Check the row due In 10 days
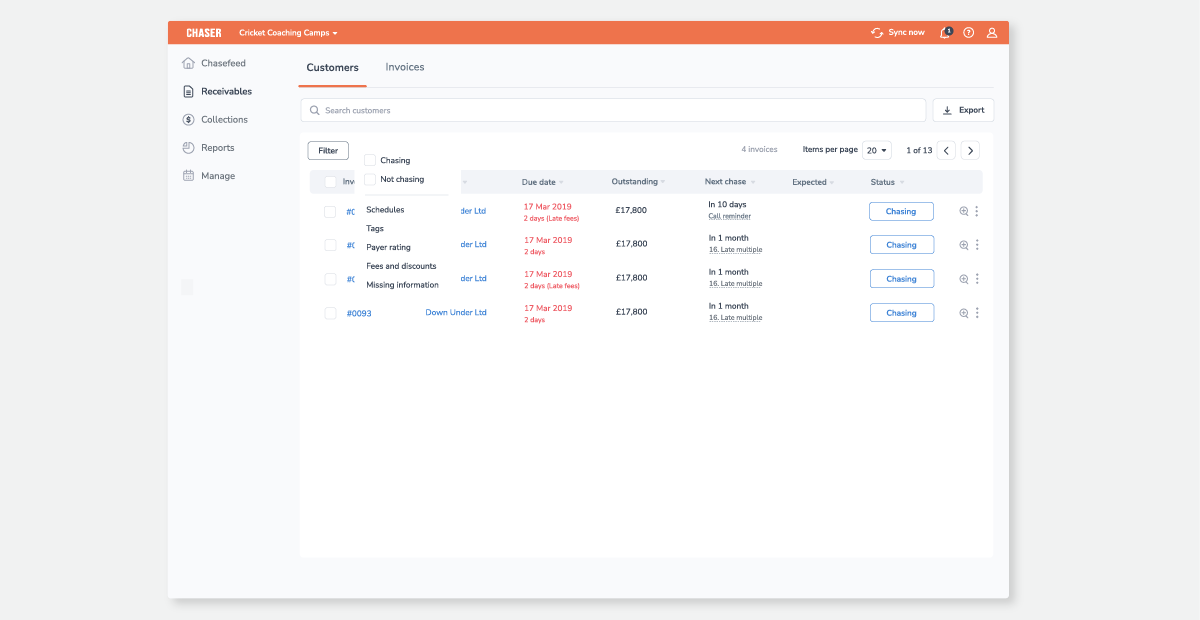Screen dimensions: 1200x620 [x=330, y=211]
